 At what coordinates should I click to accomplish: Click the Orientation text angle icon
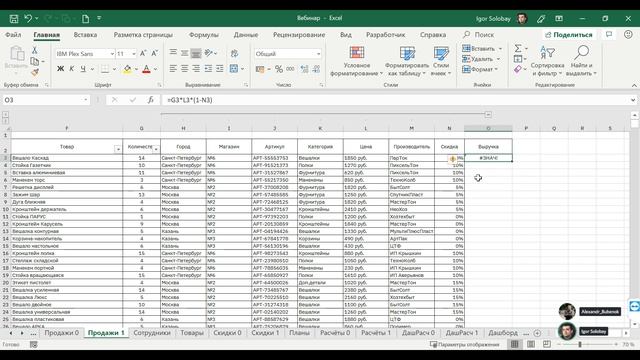pyautogui.click(x=209, y=53)
